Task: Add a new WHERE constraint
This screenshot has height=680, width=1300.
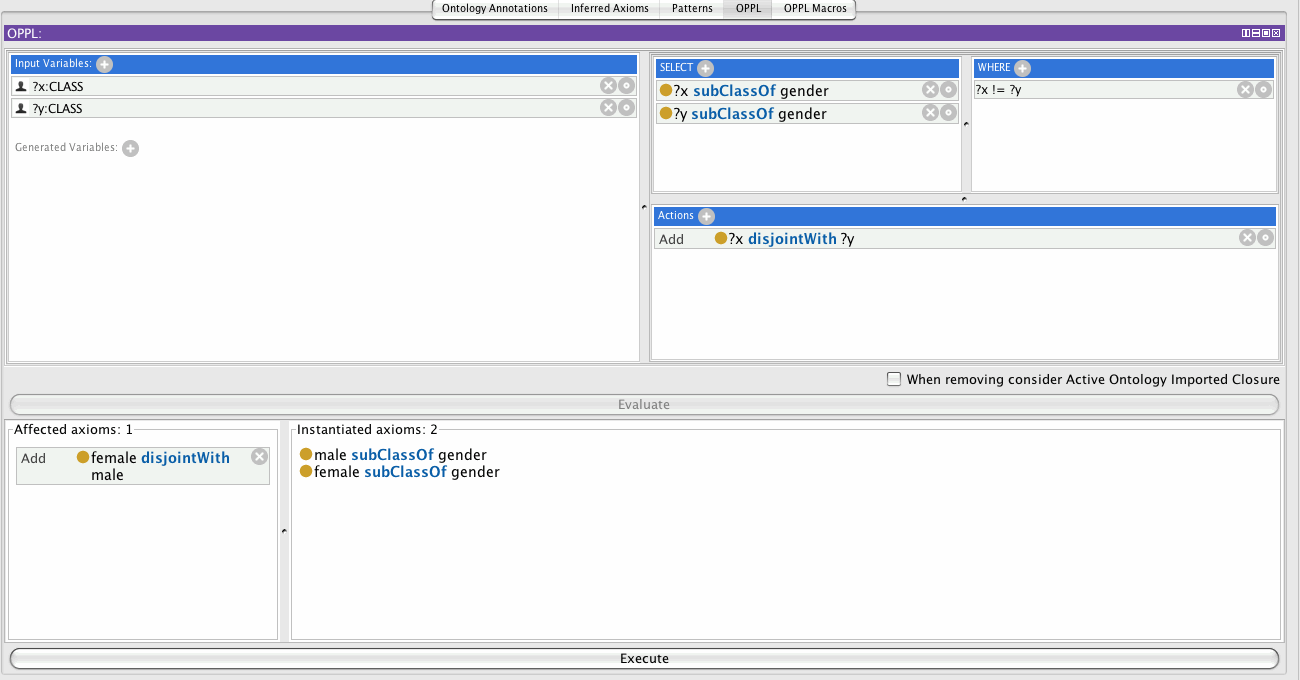Action: coord(1022,68)
